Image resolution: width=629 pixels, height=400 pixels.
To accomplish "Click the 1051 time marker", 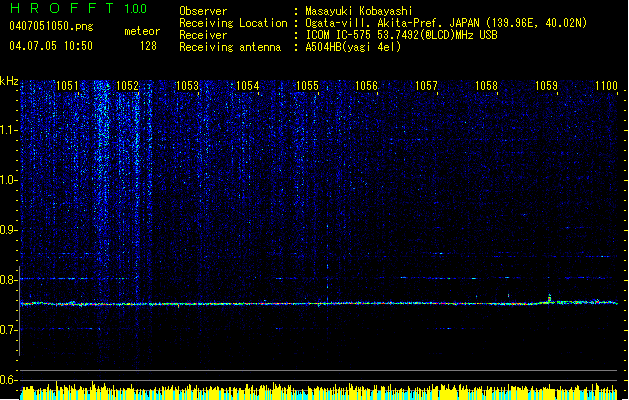I will tap(67, 86).
